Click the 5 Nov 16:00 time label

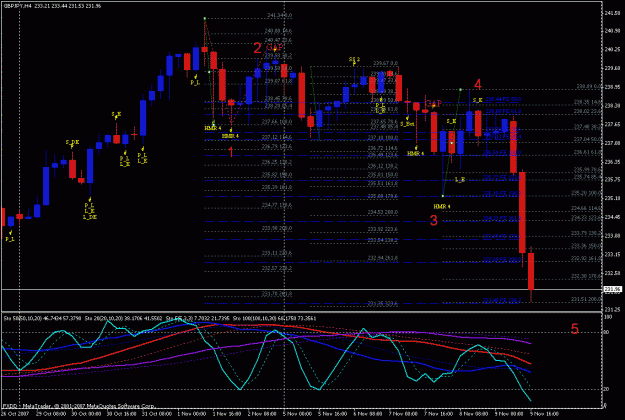point(332,414)
